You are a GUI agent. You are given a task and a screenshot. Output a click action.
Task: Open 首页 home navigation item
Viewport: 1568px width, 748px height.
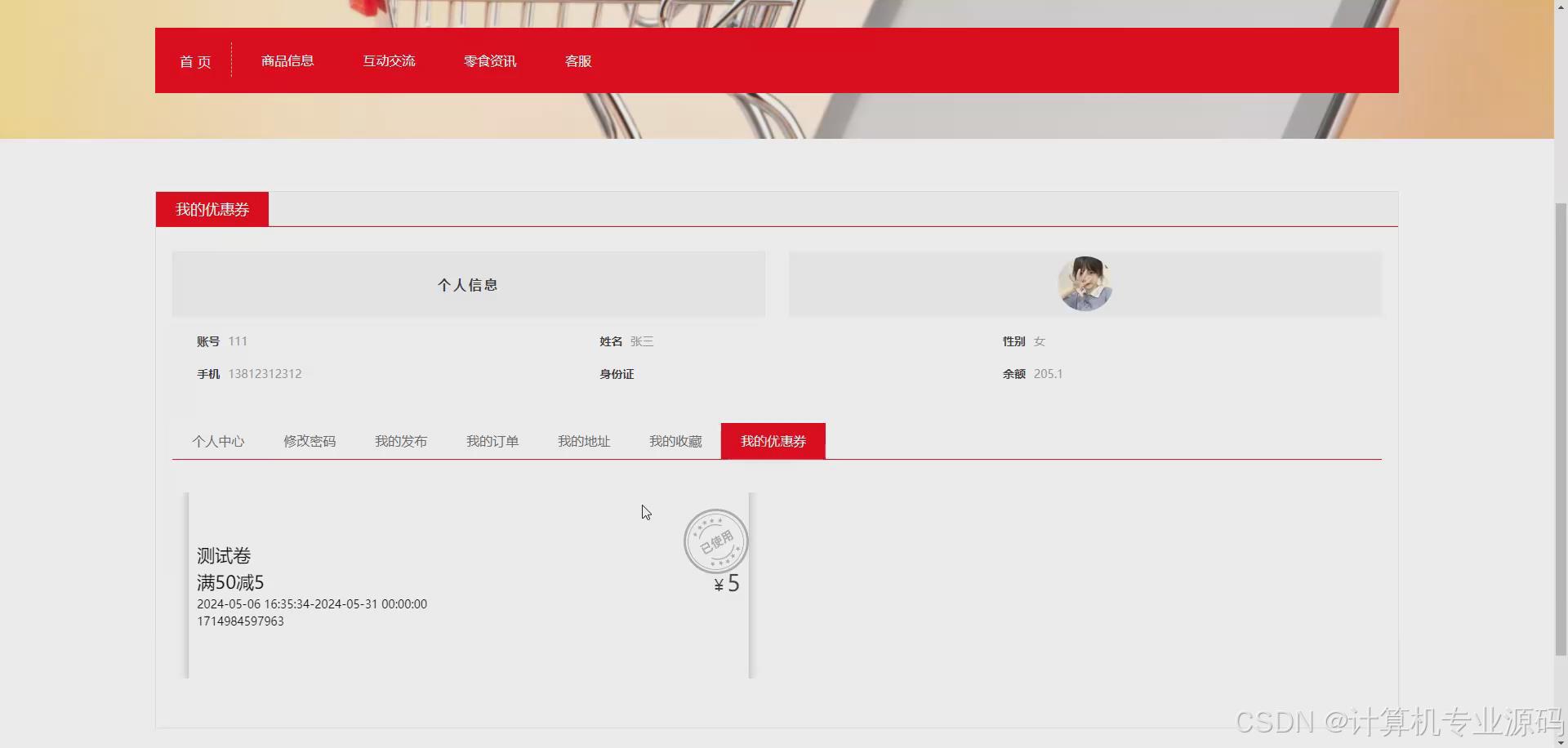point(194,60)
